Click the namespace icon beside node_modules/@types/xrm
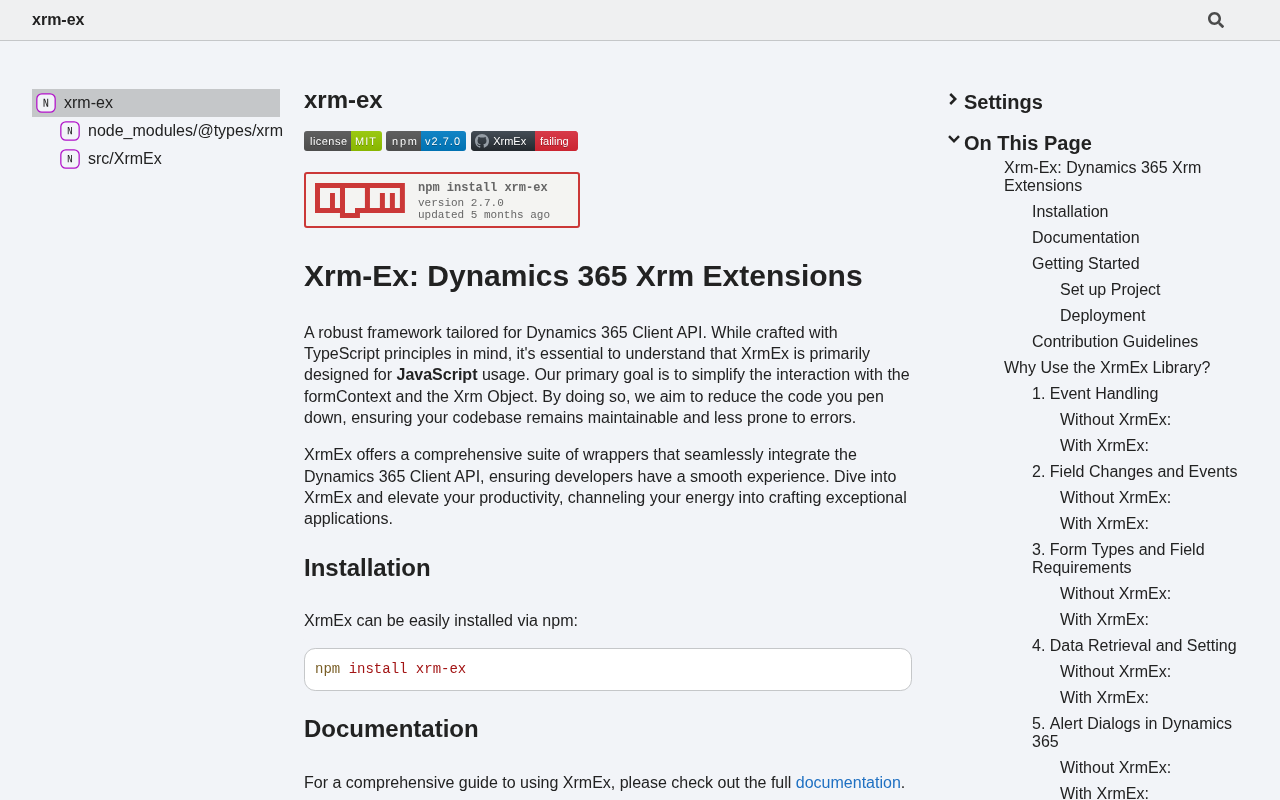1280x800 pixels. [x=70, y=131]
